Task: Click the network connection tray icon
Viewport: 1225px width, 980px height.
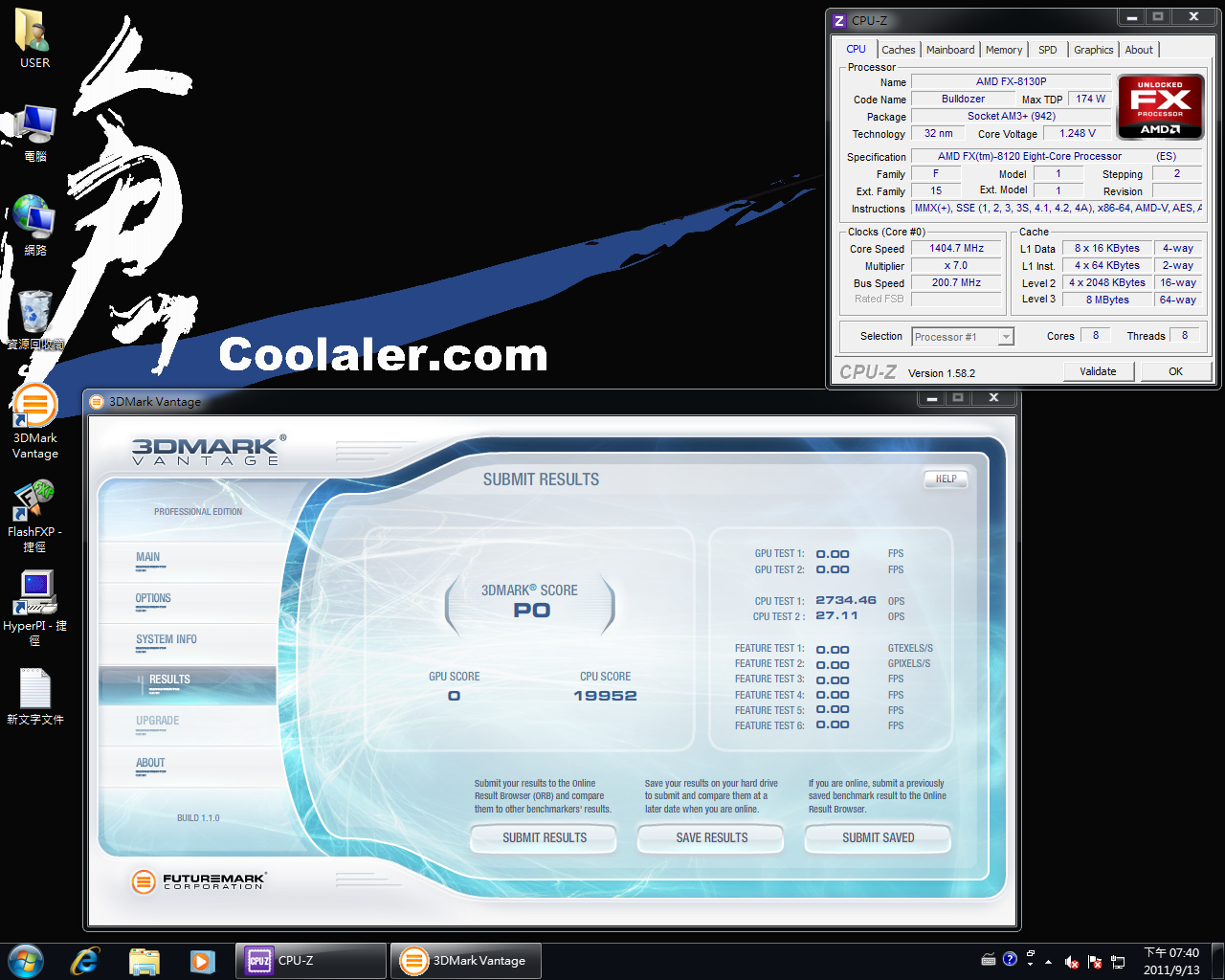Action: click(1118, 962)
